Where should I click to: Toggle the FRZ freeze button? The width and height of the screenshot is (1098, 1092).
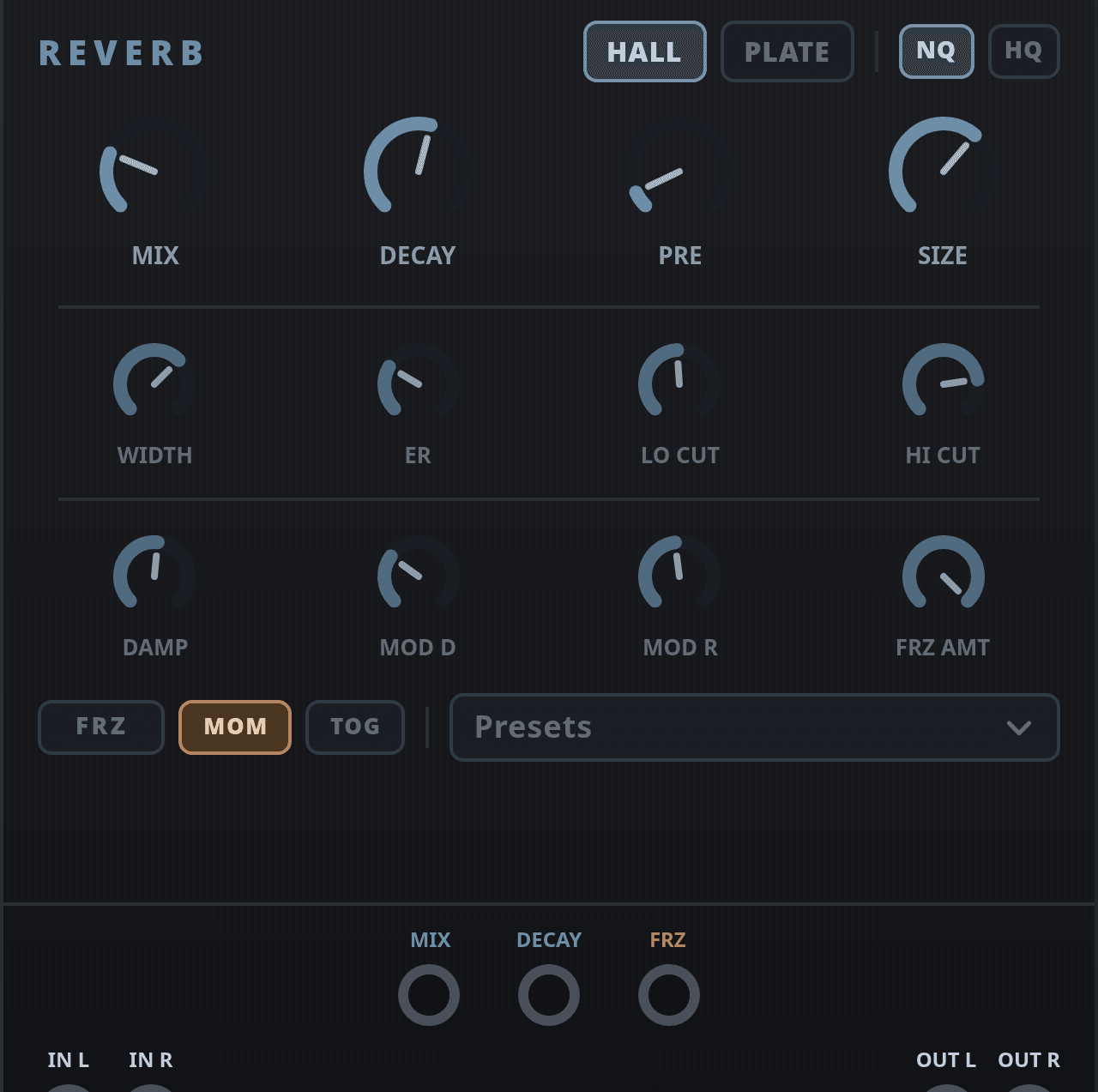[x=101, y=727]
